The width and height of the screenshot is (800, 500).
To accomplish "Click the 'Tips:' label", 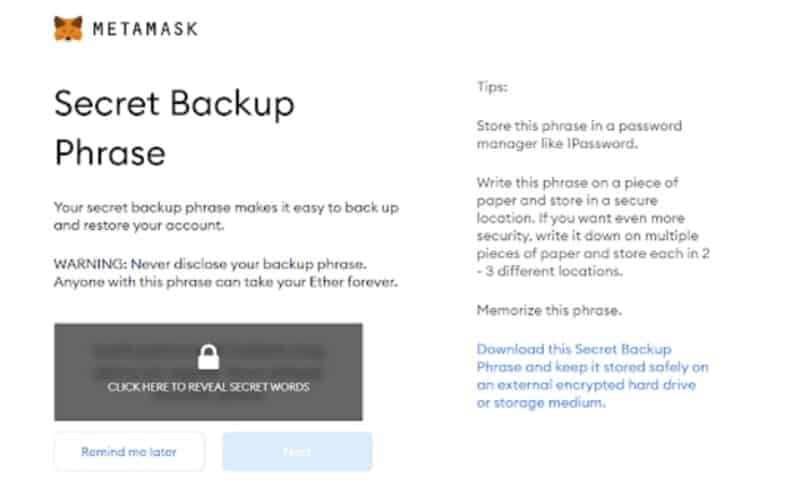I will click(492, 87).
